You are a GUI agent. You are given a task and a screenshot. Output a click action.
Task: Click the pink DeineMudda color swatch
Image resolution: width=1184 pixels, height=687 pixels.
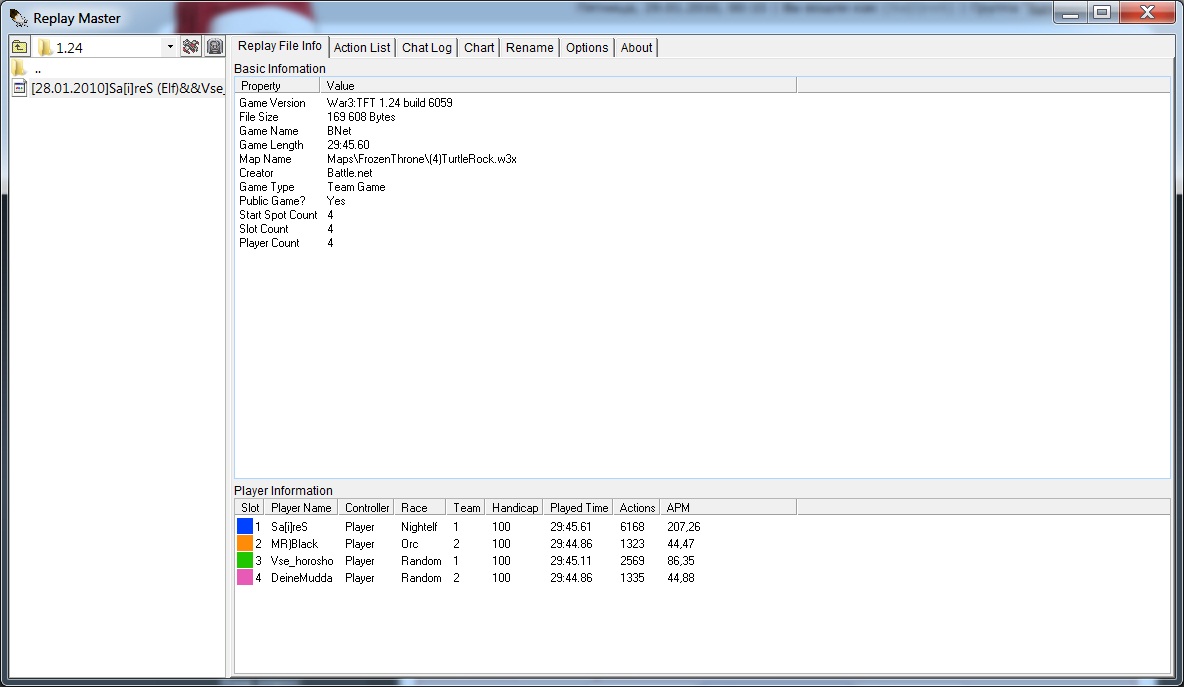(x=244, y=577)
